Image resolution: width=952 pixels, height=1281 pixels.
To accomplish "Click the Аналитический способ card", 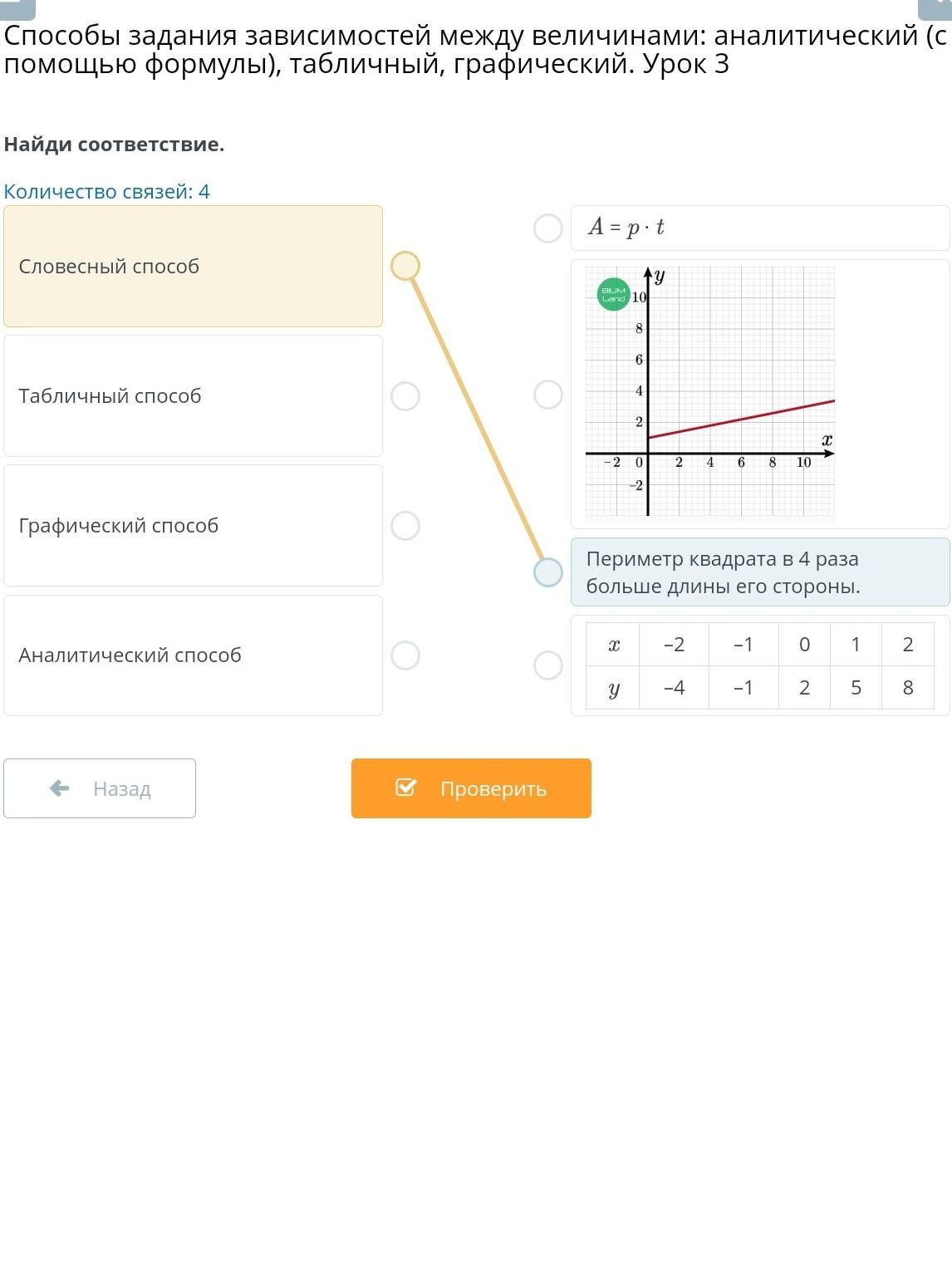I will [193, 655].
